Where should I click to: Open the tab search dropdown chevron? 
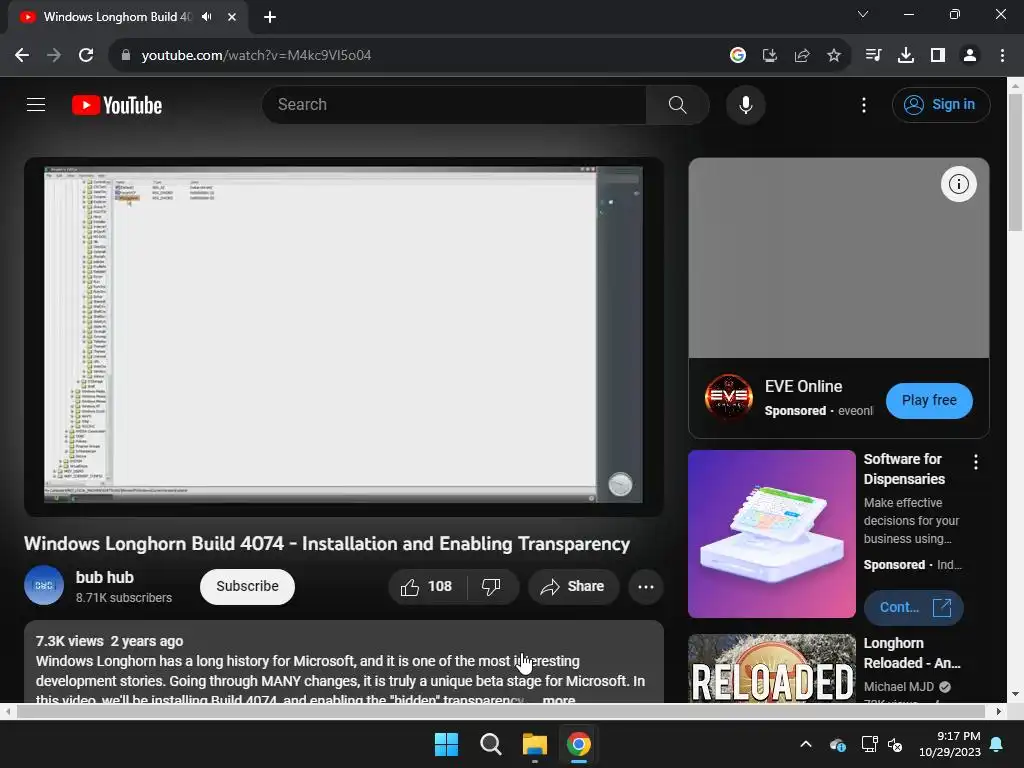[863, 14]
